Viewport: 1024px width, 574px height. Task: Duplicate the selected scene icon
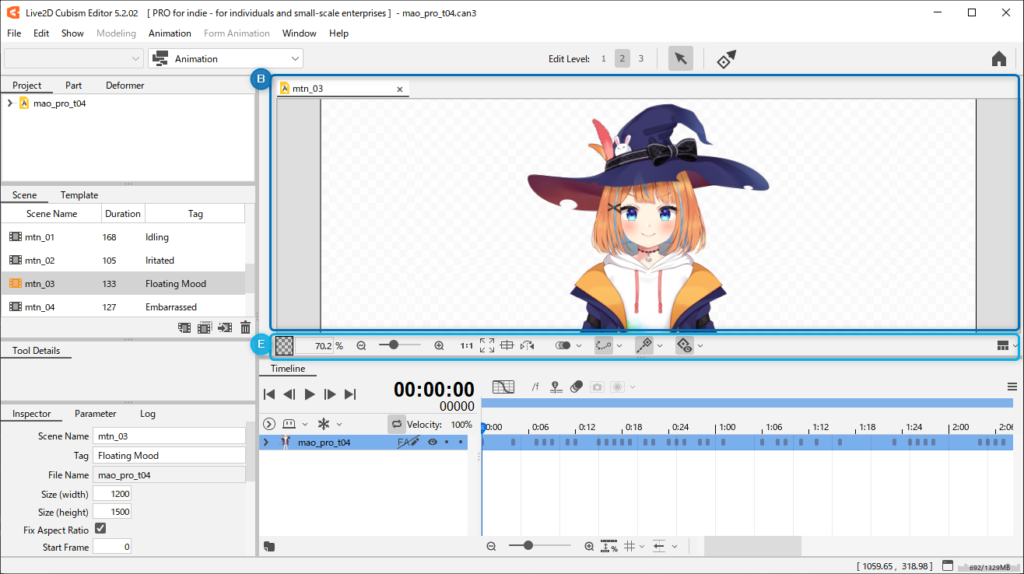pos(204,328)
